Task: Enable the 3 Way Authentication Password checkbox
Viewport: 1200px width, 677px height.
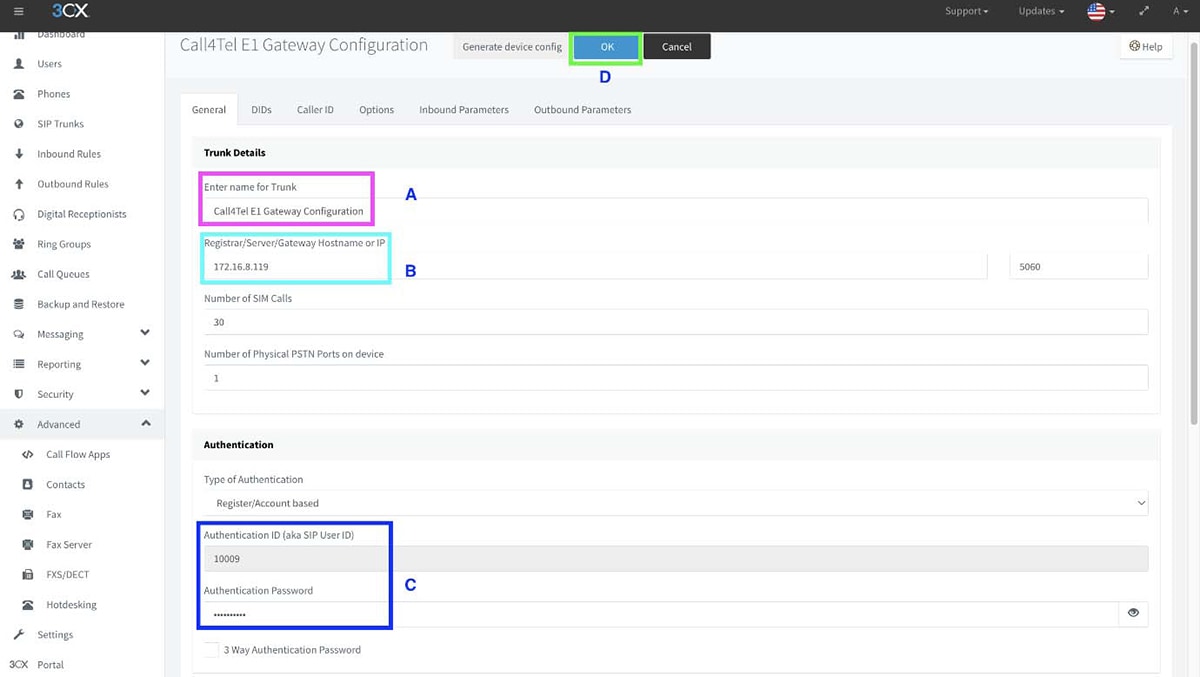Action: (x=211, y=650)
